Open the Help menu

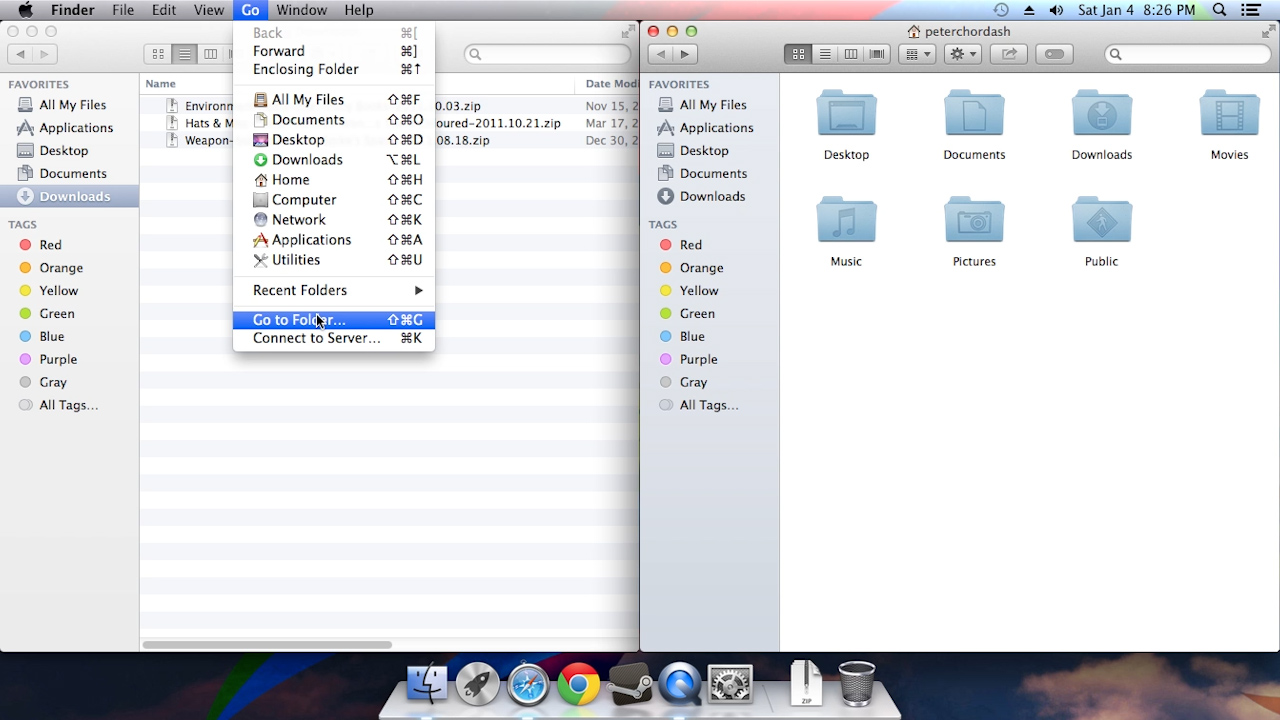click(358, 10)
